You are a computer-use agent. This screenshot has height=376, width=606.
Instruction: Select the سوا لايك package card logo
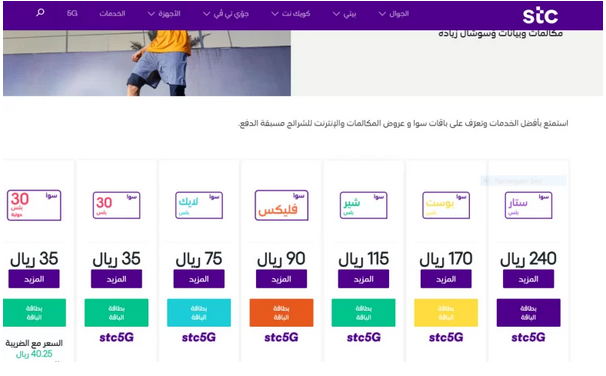[199, 205]
